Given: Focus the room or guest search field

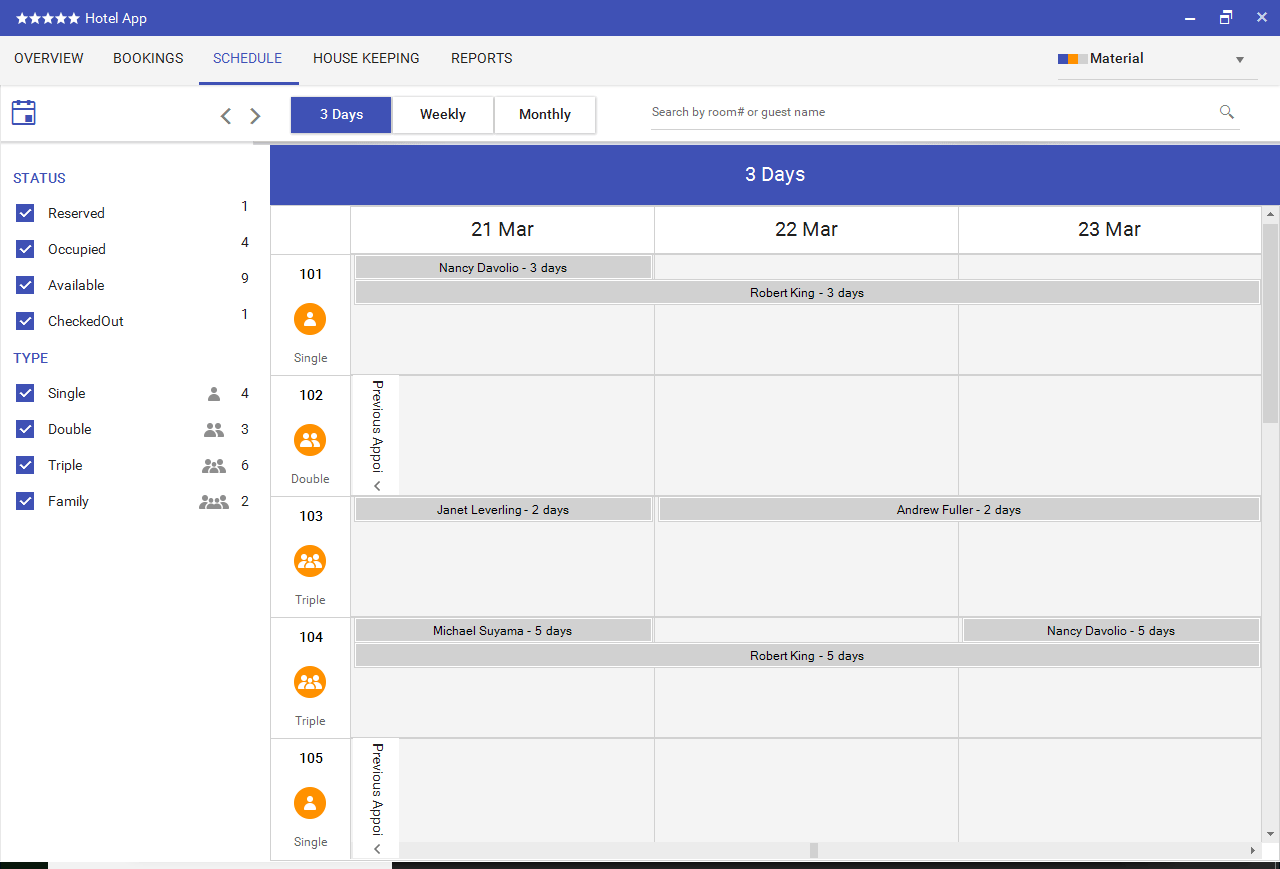Looking at the screenshot, I should pos(930,112).
